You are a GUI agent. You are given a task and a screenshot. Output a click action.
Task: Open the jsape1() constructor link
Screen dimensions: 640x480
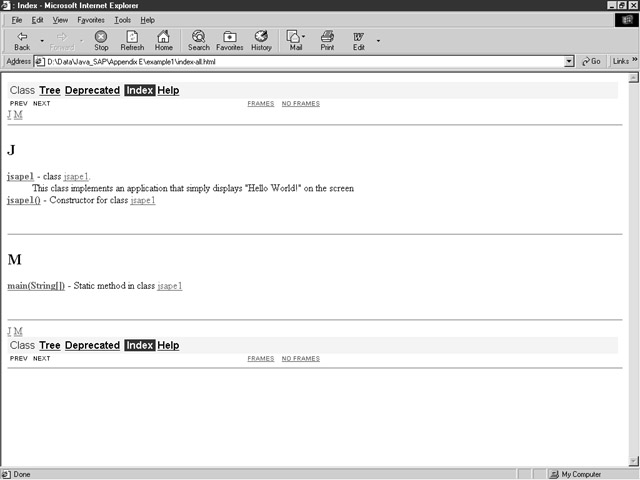tap(24, 200)
